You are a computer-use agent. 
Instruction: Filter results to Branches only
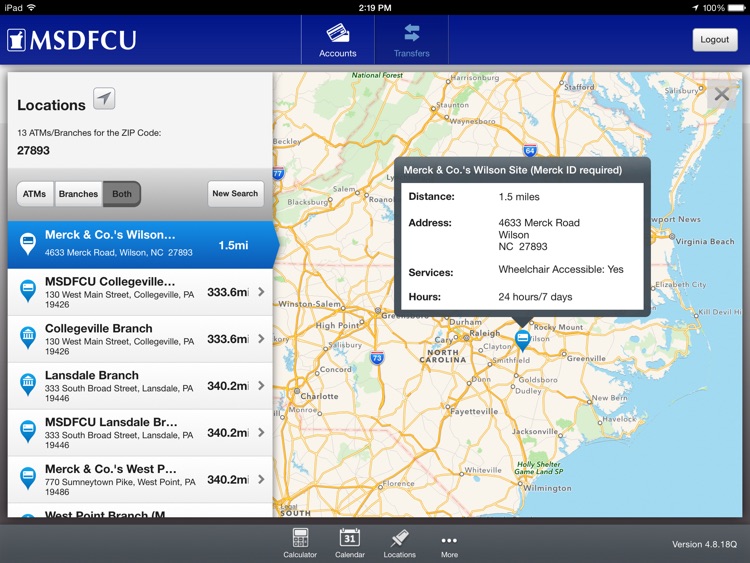coord(78,194)
